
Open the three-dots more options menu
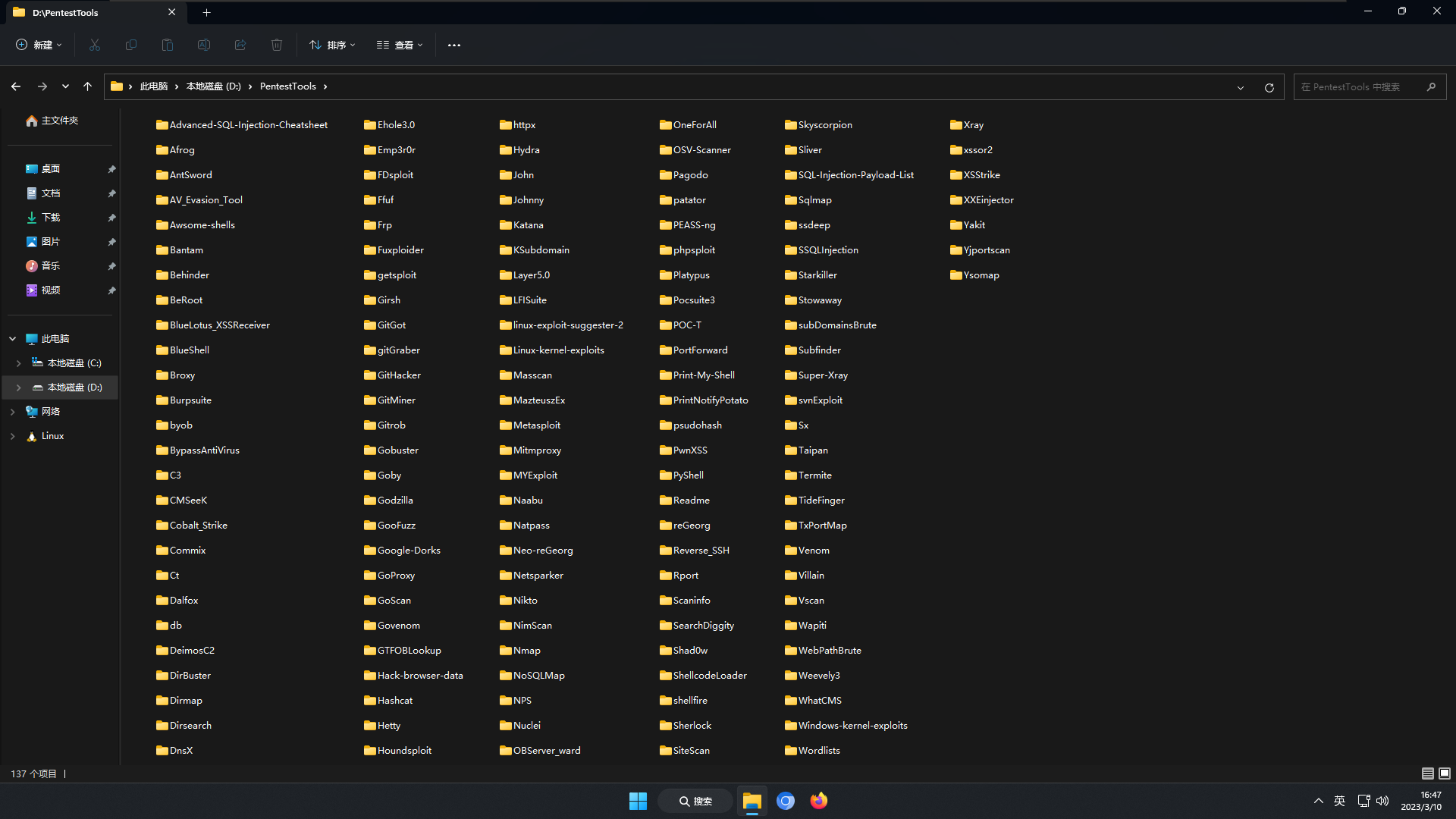(x=454, y=45)
